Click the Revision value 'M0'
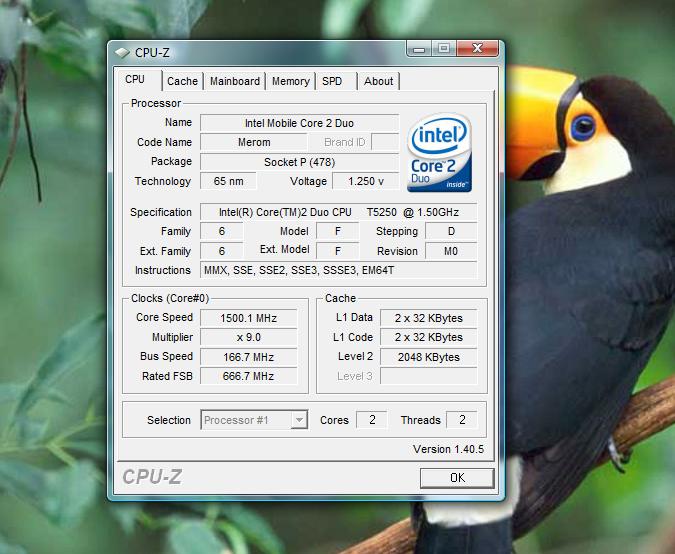Viewport: 675px width, 554px height. tap(451, 251)
